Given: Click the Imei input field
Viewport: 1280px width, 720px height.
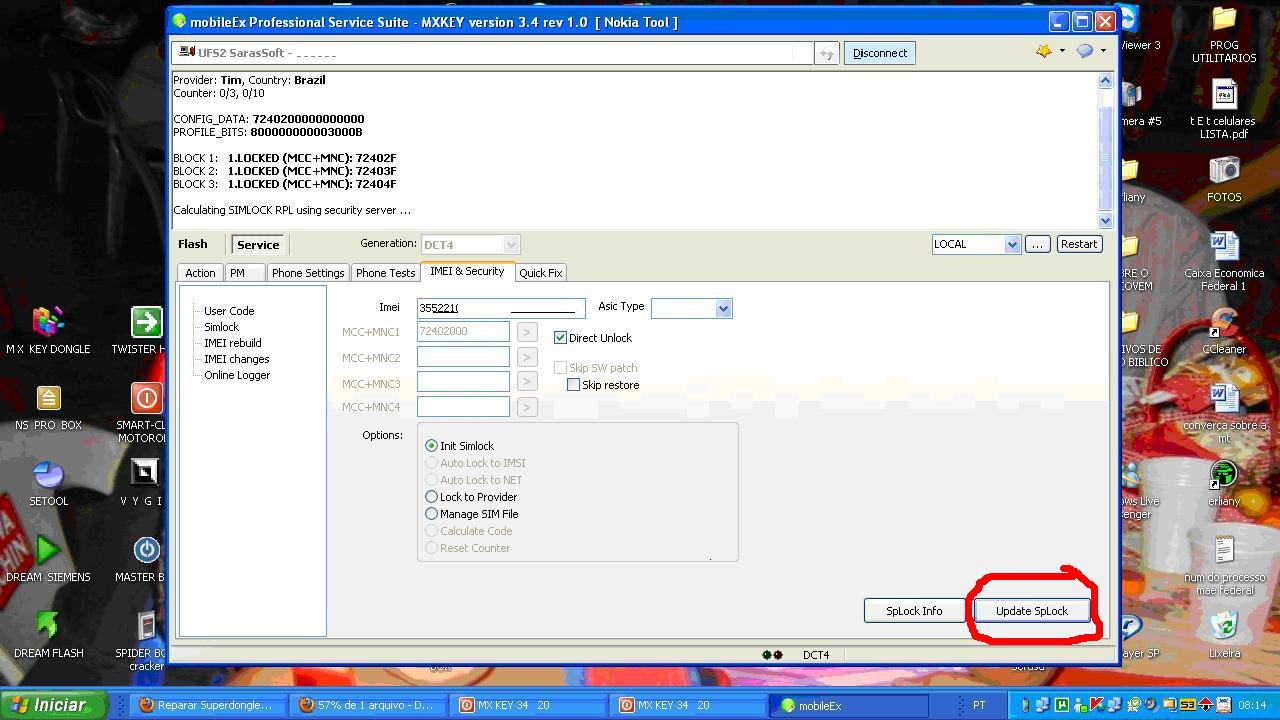Looking at the screenshot, I should (501, 308).
